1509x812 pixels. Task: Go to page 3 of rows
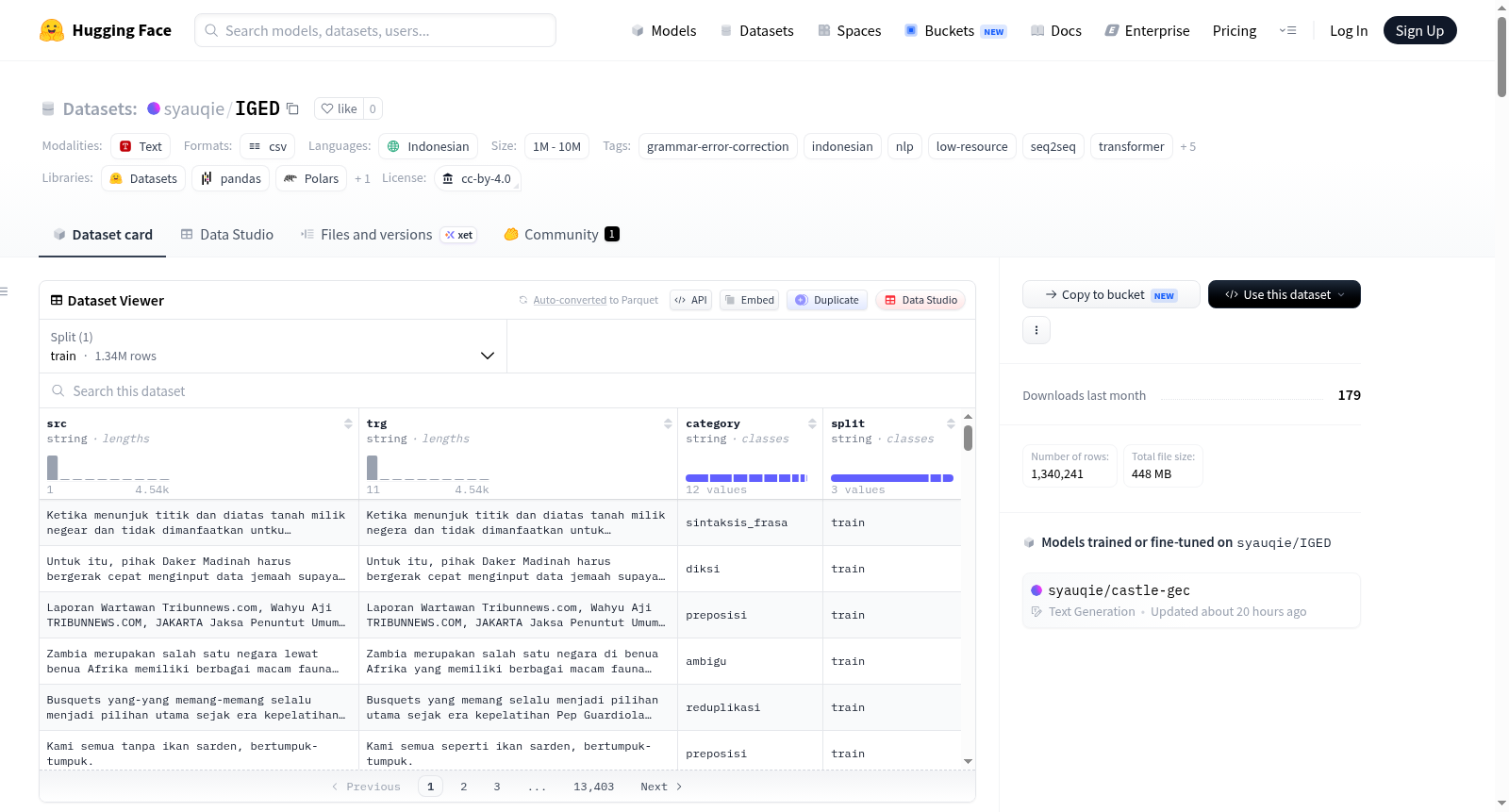(x=497, y=787)
